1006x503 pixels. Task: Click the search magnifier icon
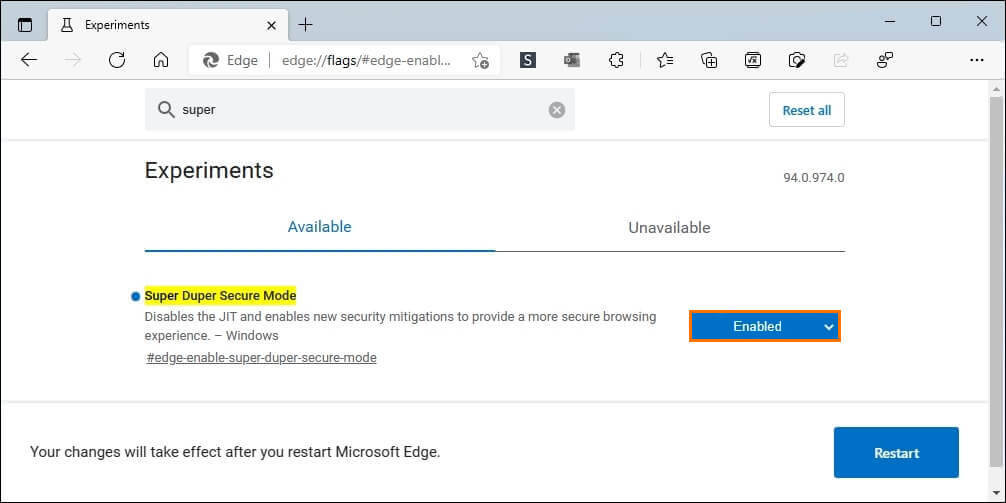pyautogui.click(x=166, y=110)
